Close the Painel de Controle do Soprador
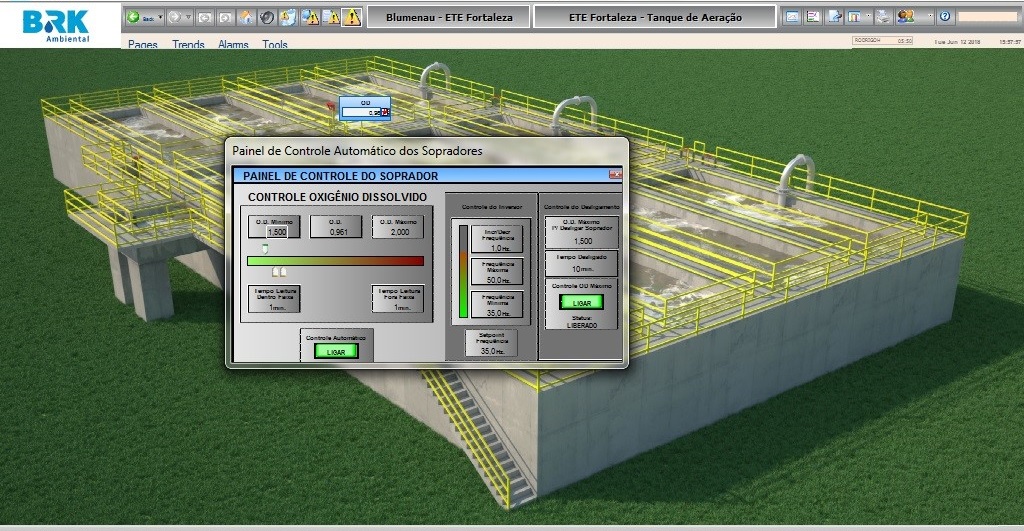This screenshot has width=1024, height=531. click(615, 175)
